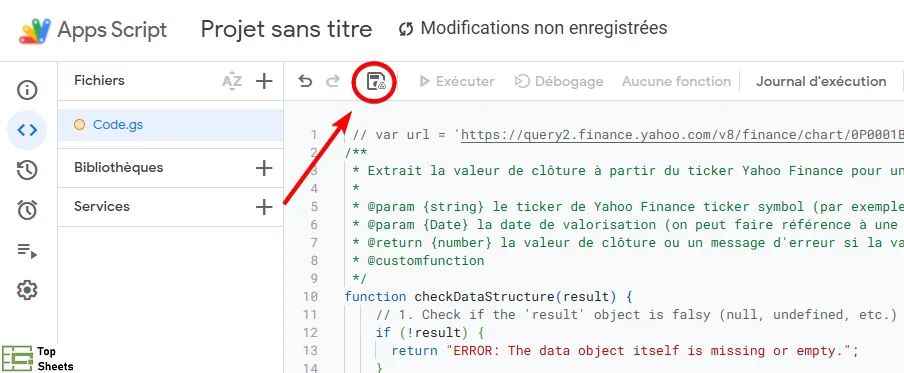904x373 pixels.
Task: Click line number 10 in the gutter
Action: (x=310, y=296)
